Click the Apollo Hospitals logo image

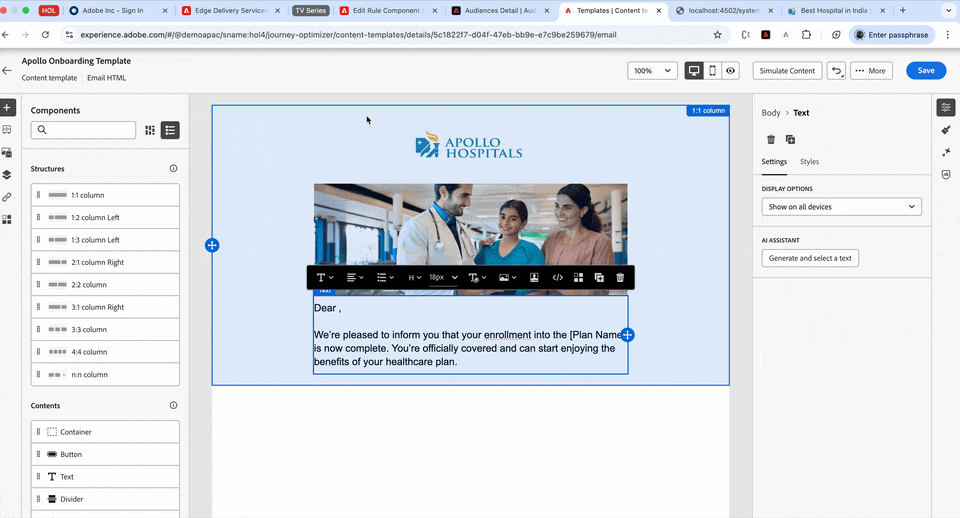[469, 146]
